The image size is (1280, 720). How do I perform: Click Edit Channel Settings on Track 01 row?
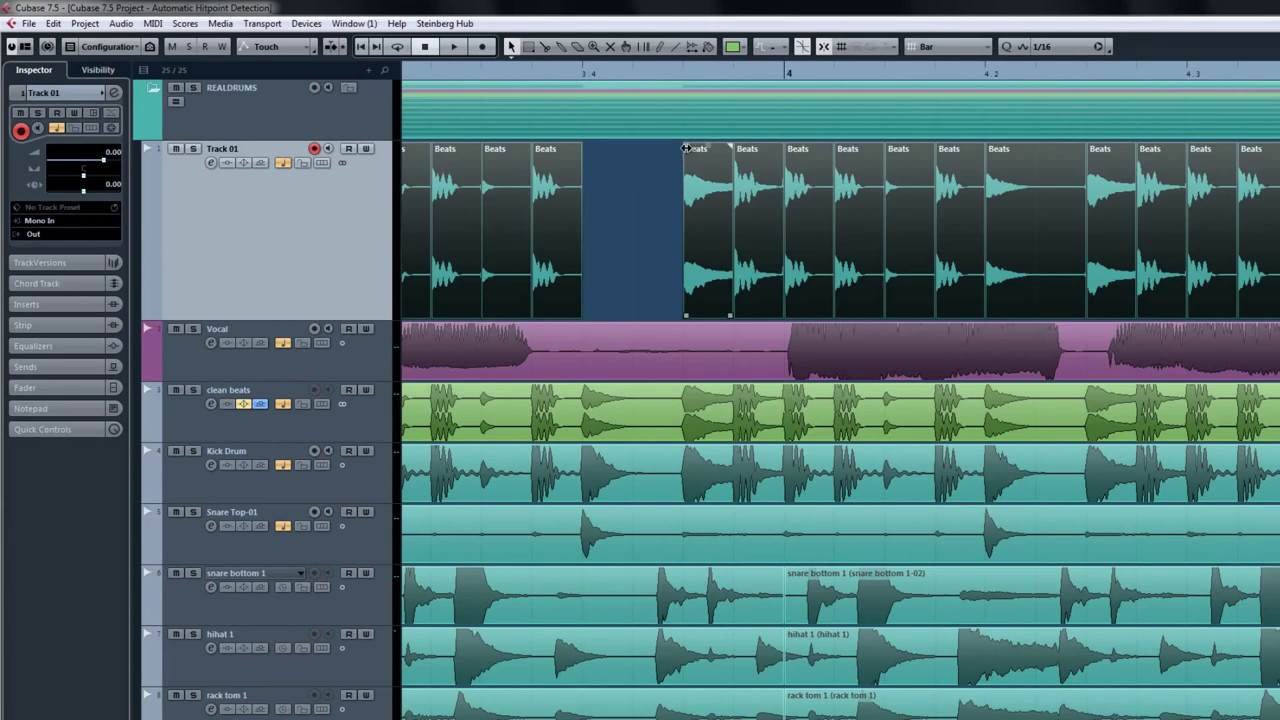pyautogui.click(x=211, y=163)
